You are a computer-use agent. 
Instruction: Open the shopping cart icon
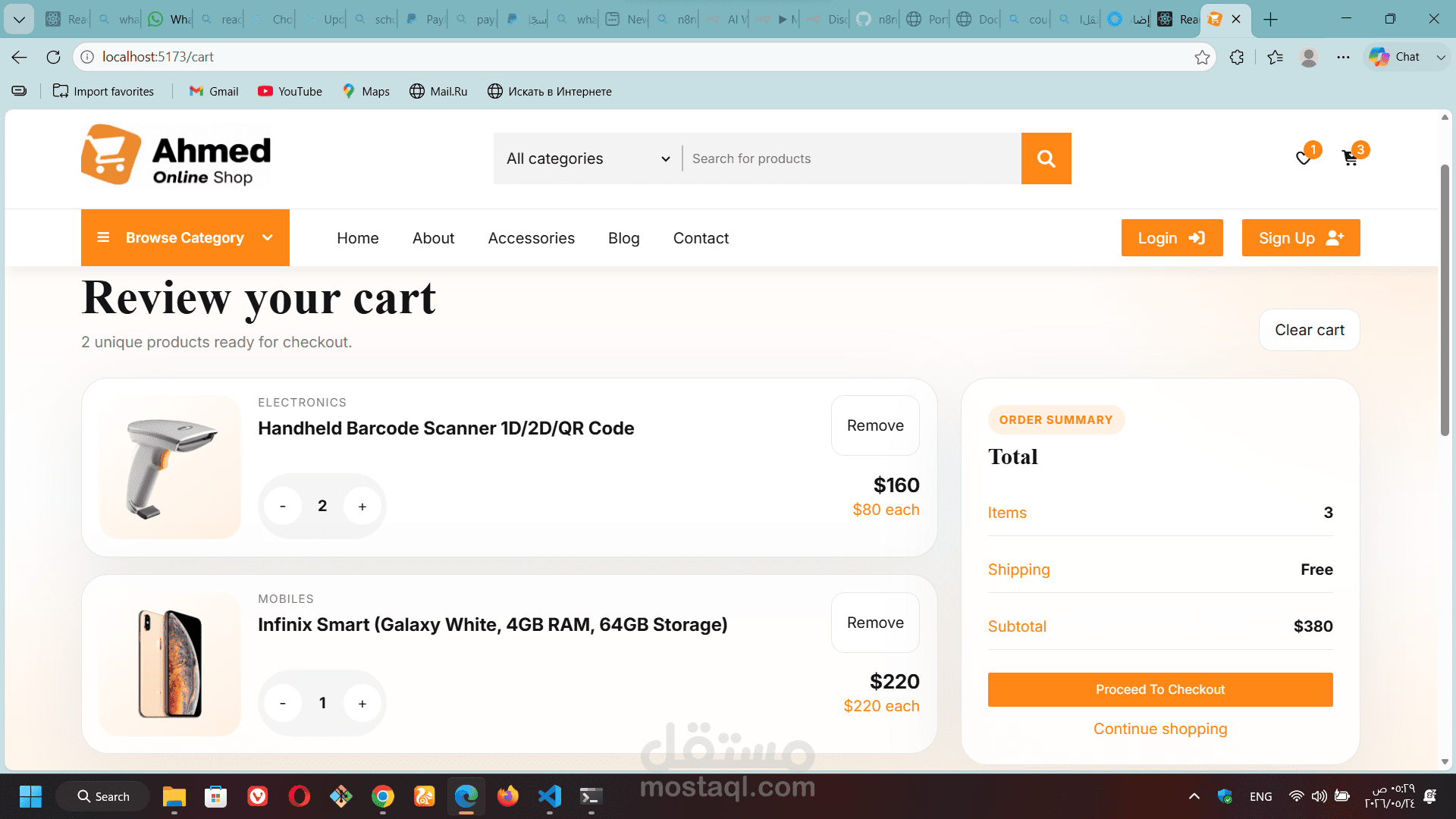(x=1350, y=158)
